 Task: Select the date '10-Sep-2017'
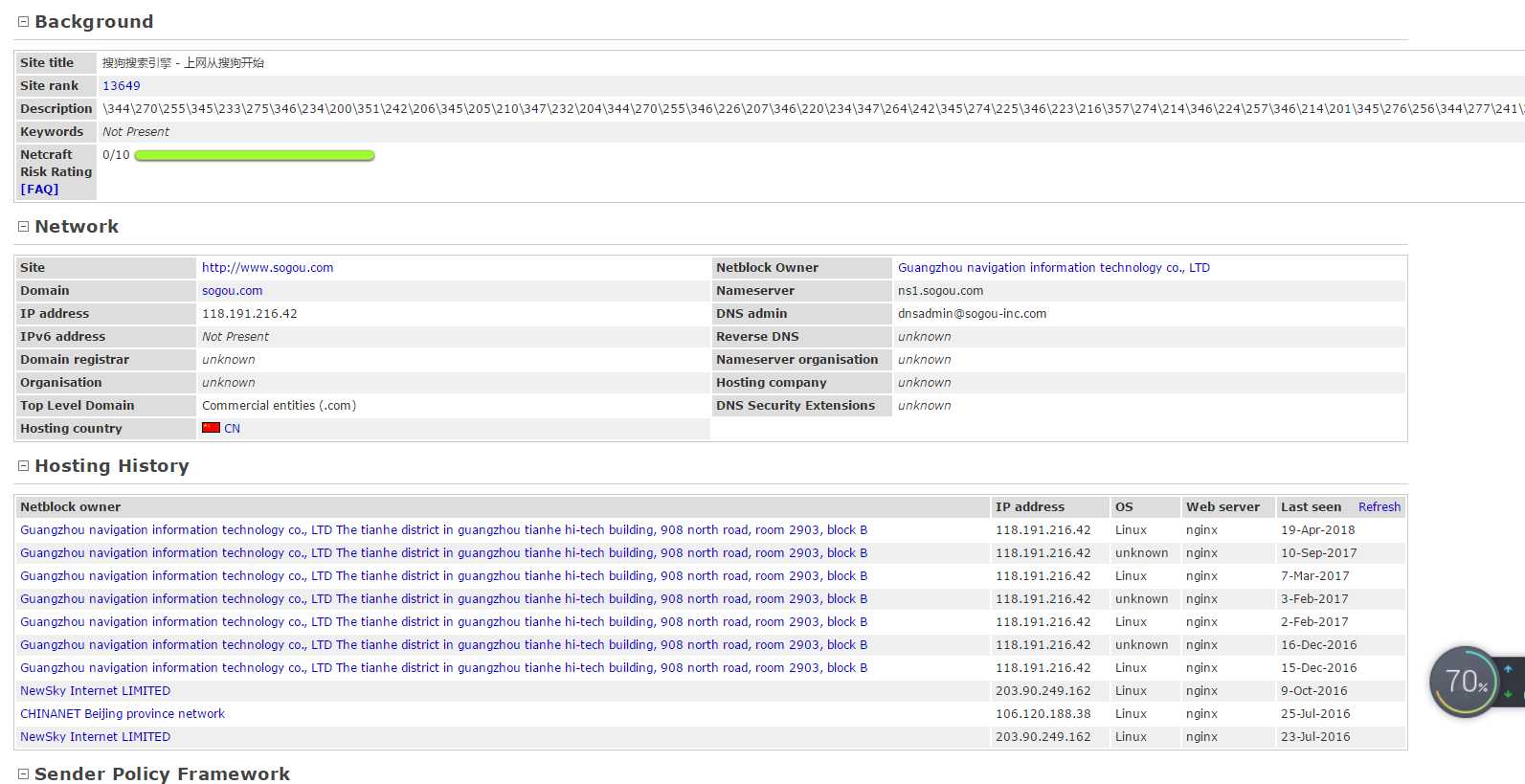1319,552
